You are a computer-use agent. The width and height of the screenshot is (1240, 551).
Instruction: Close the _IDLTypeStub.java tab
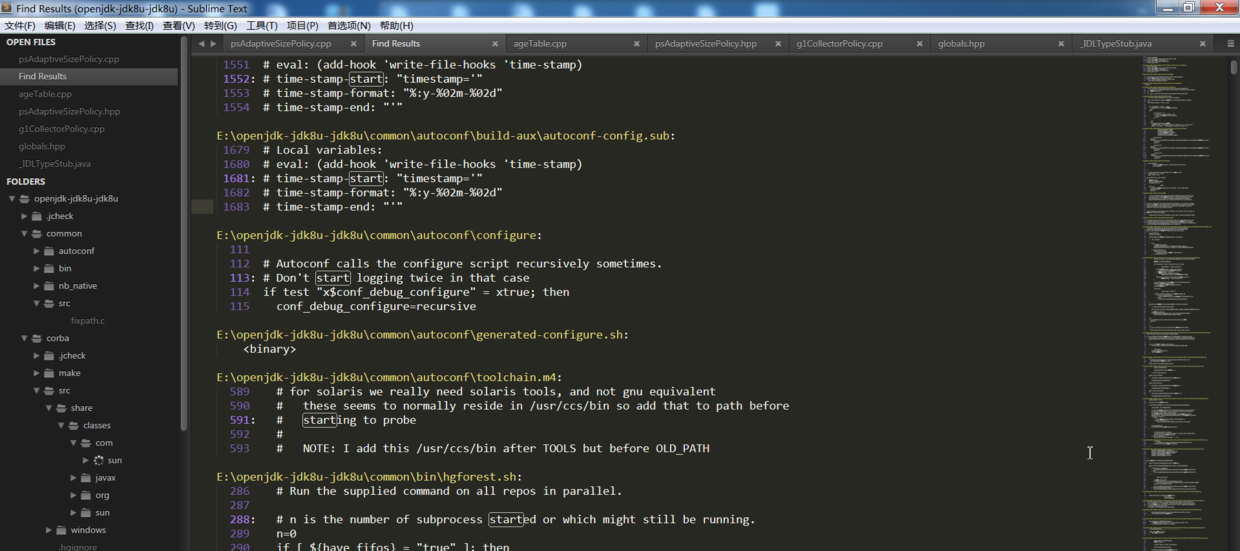(x=1203, y=44)
